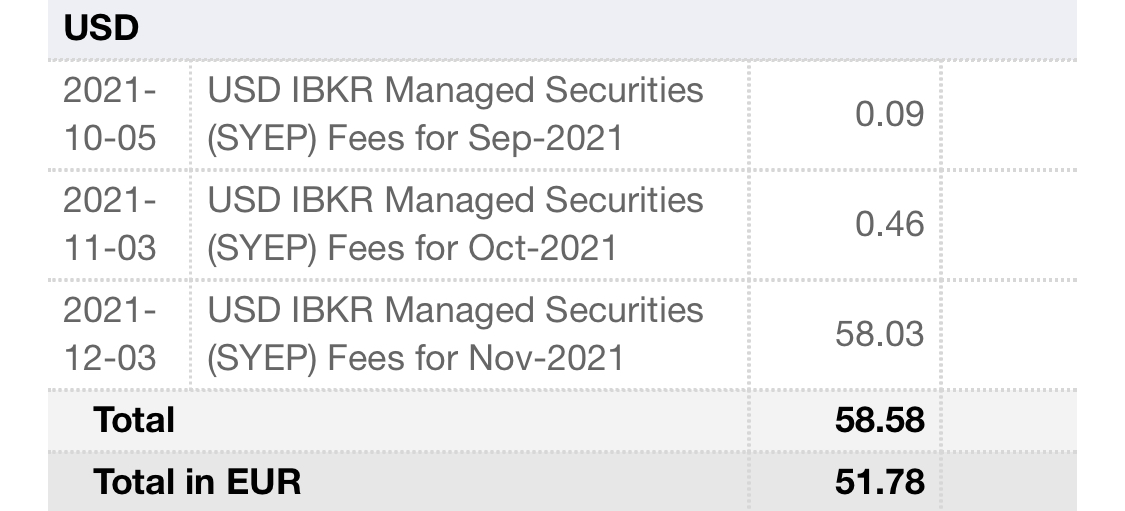Click the empty cell beside 0.09
Viewport: 1125px width, 511px height.
(1009, 115)
